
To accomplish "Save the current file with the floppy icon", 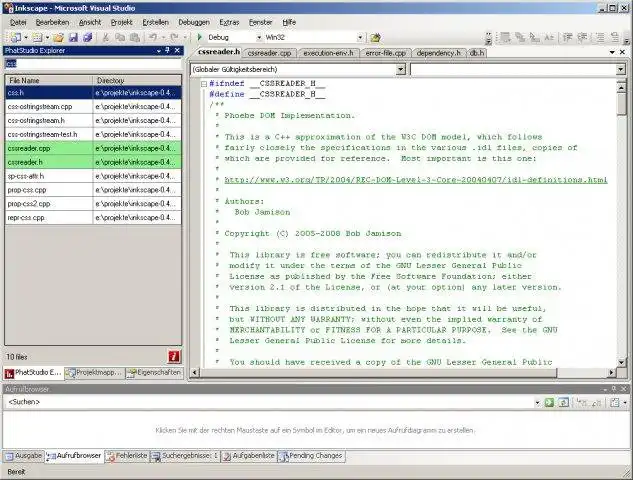I will [x=73, y=38].
